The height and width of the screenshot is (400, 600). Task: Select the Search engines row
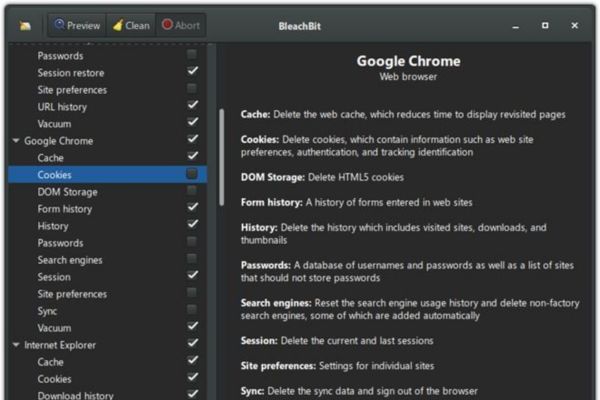(108, 260)
